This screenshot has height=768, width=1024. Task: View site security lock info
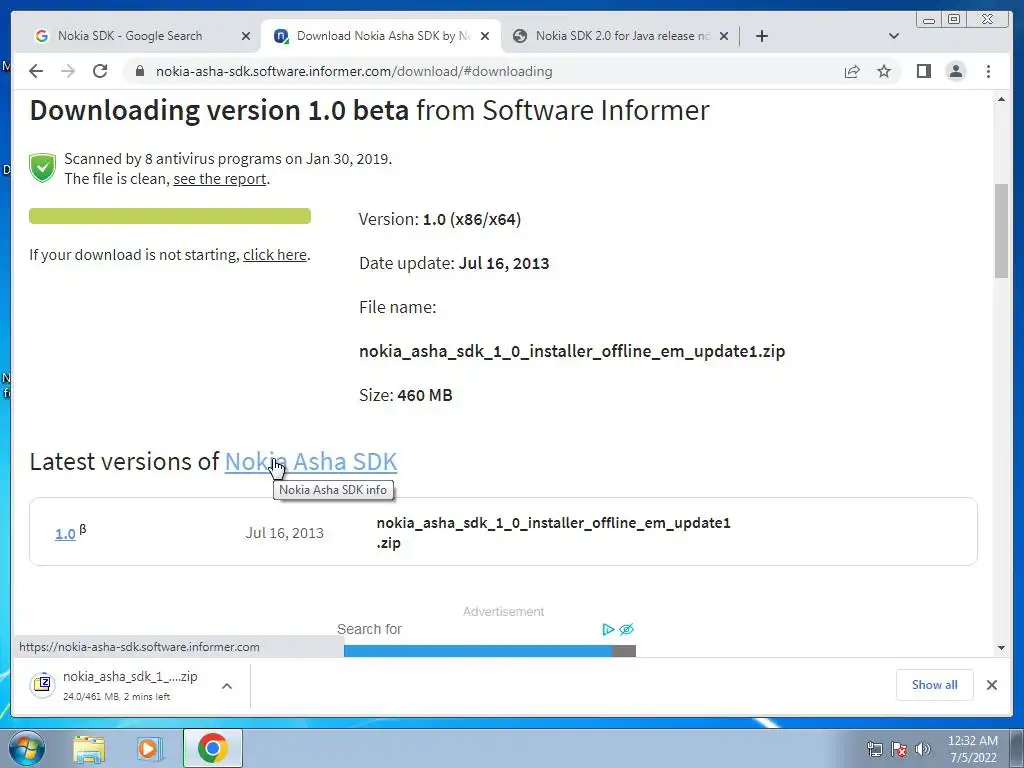click(139, 71)
